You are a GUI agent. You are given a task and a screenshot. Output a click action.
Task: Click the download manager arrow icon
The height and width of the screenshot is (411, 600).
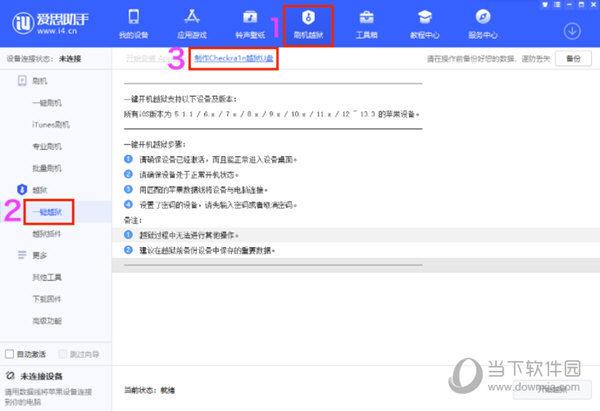572,30
